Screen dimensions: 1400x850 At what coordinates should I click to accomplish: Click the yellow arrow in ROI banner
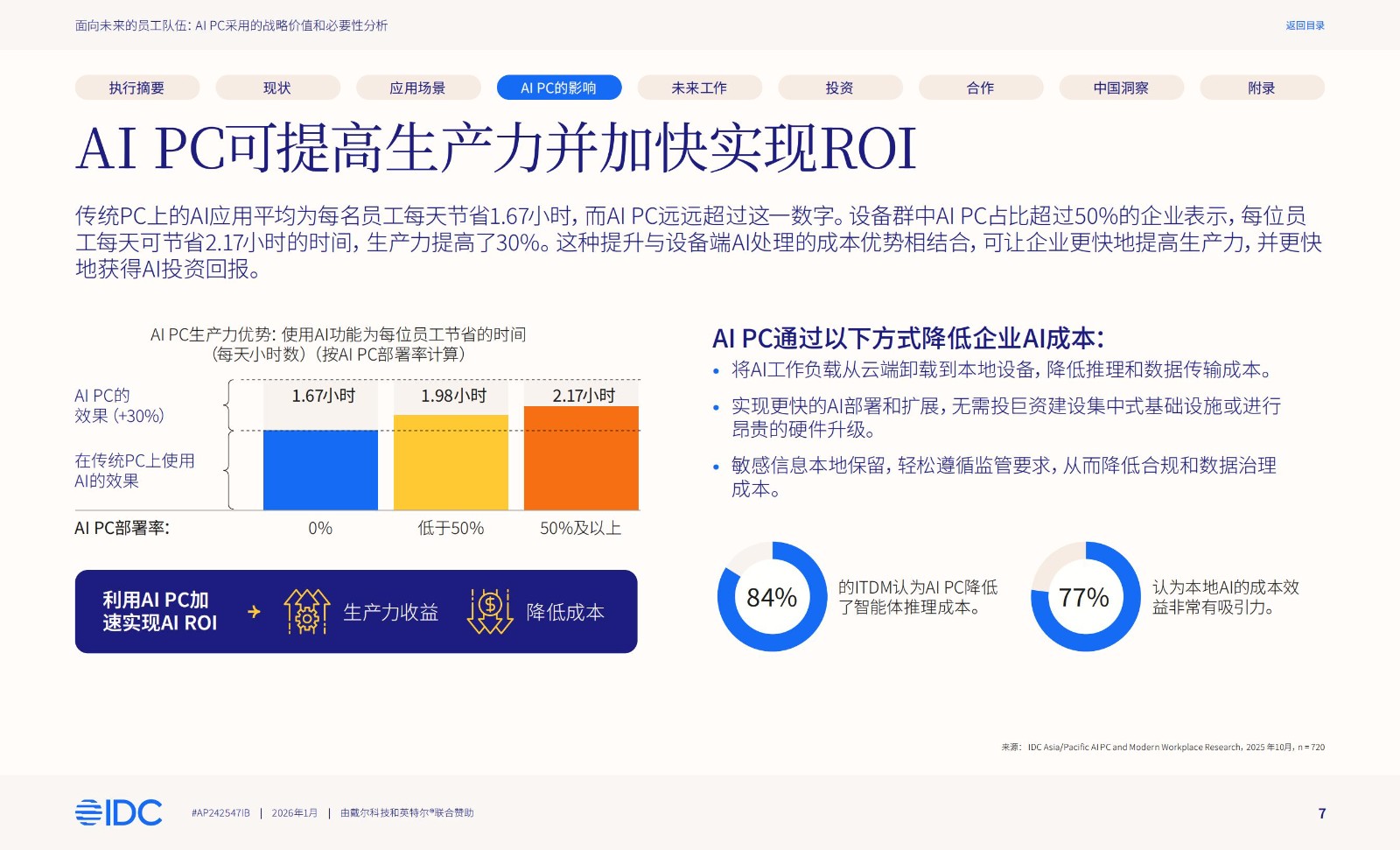[x=254, y=612]
